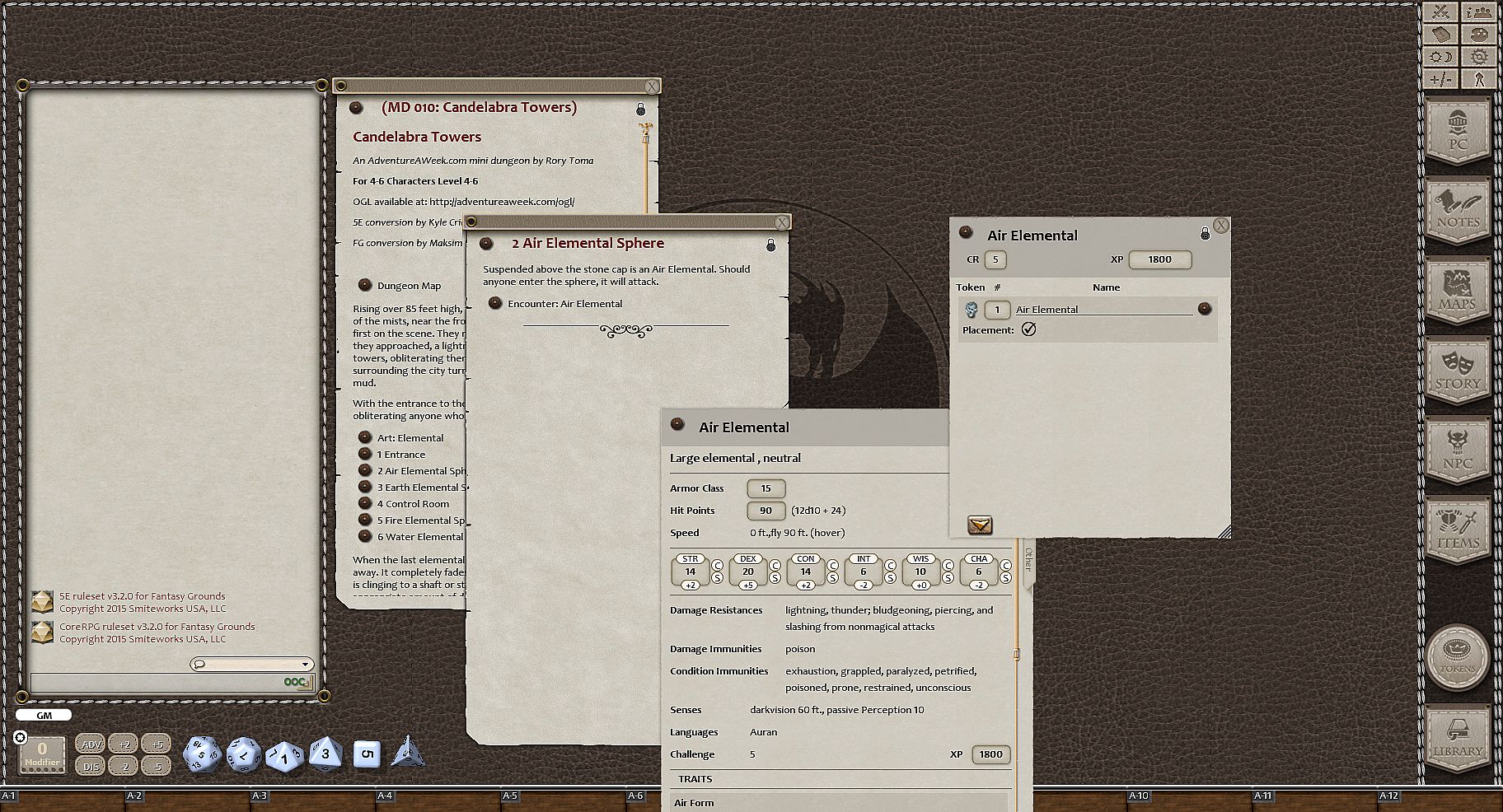Viewport: 1503px width, 812px height.
Task: Open the 'Encounter: Air Elemental' link
Action: pyautogui.click(x=564, y=304)
